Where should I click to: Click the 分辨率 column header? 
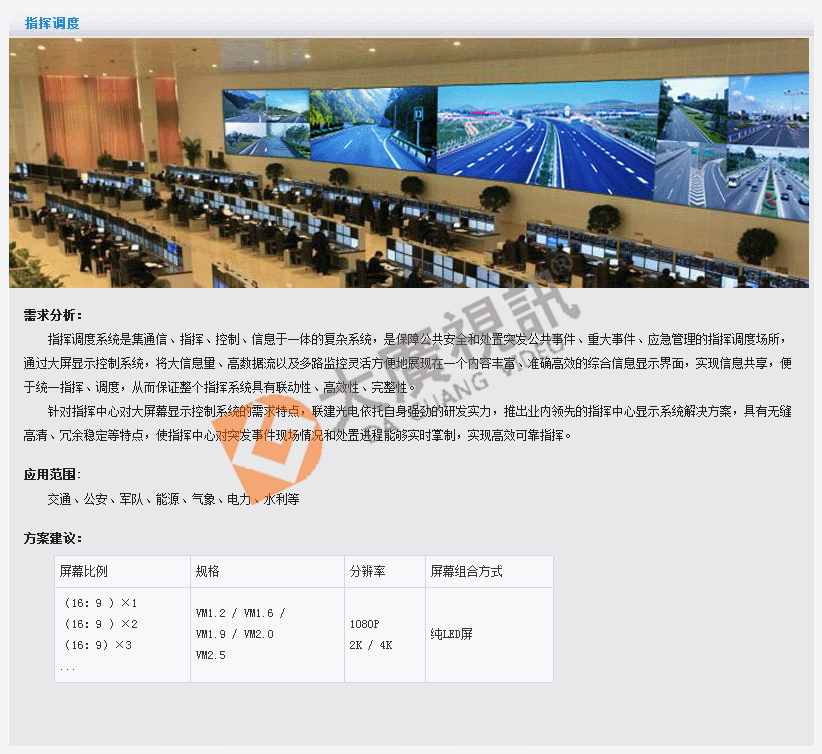pyautogui.click(x=367, y=572)
